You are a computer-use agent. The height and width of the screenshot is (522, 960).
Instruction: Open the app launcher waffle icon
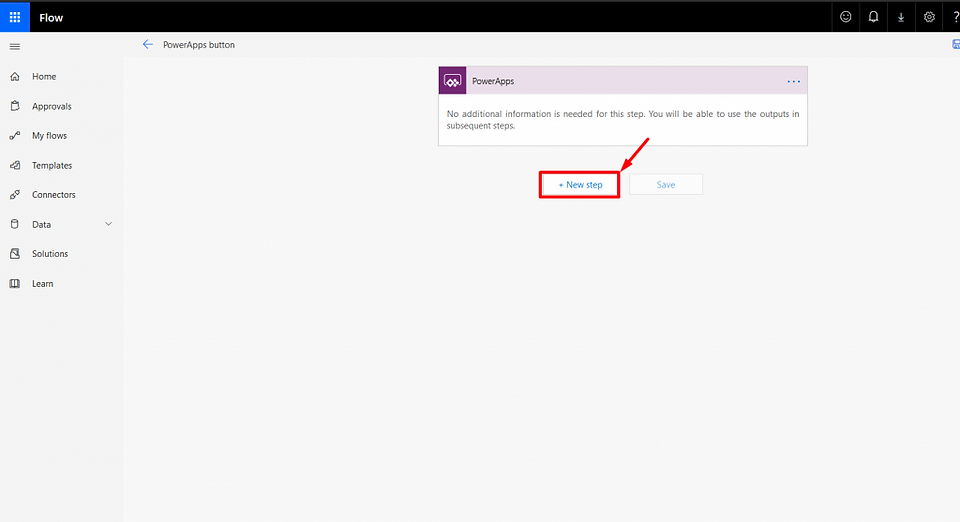click(15, 17)
